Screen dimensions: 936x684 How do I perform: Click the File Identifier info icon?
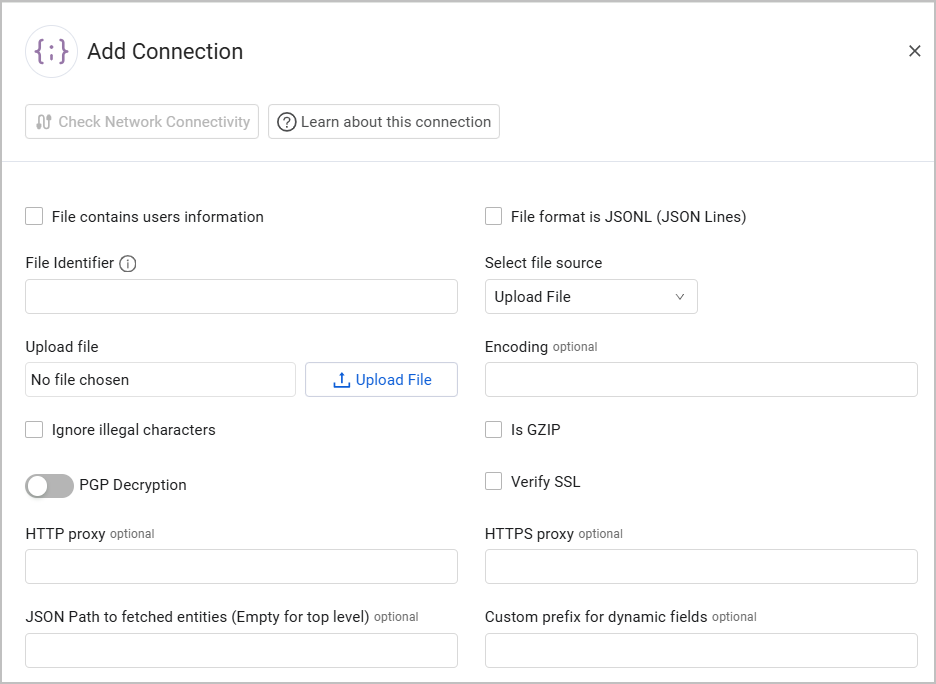[128, 264]
